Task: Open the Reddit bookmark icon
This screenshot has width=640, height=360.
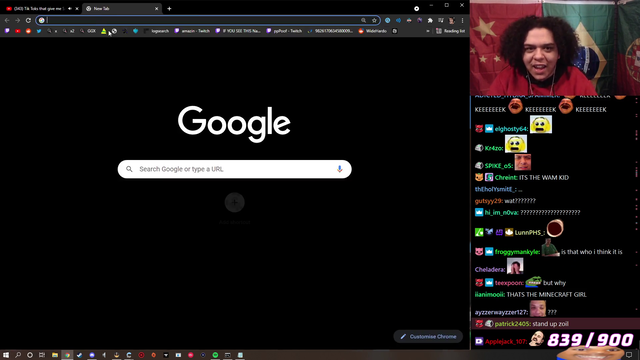Action: pyautogui.click(x=28, y=31)
